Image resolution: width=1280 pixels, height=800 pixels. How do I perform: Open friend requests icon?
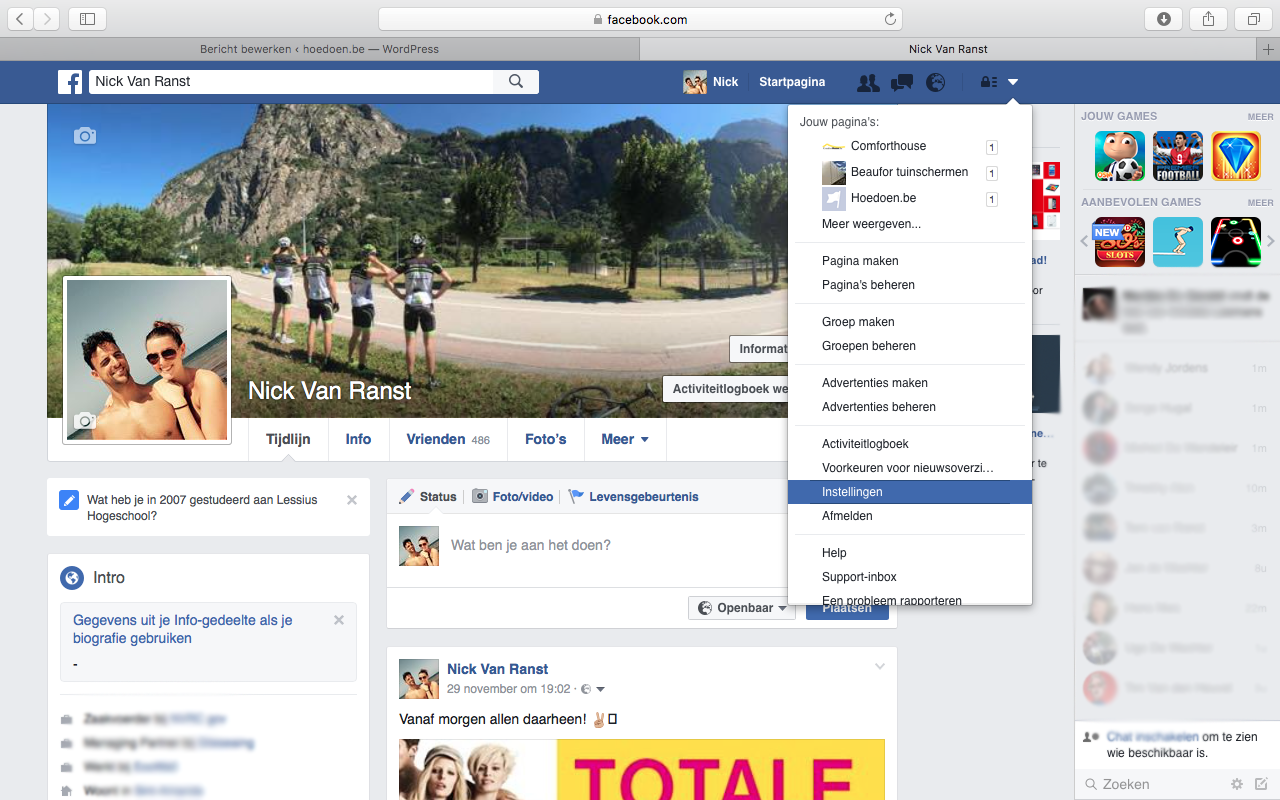coord(868,83)
